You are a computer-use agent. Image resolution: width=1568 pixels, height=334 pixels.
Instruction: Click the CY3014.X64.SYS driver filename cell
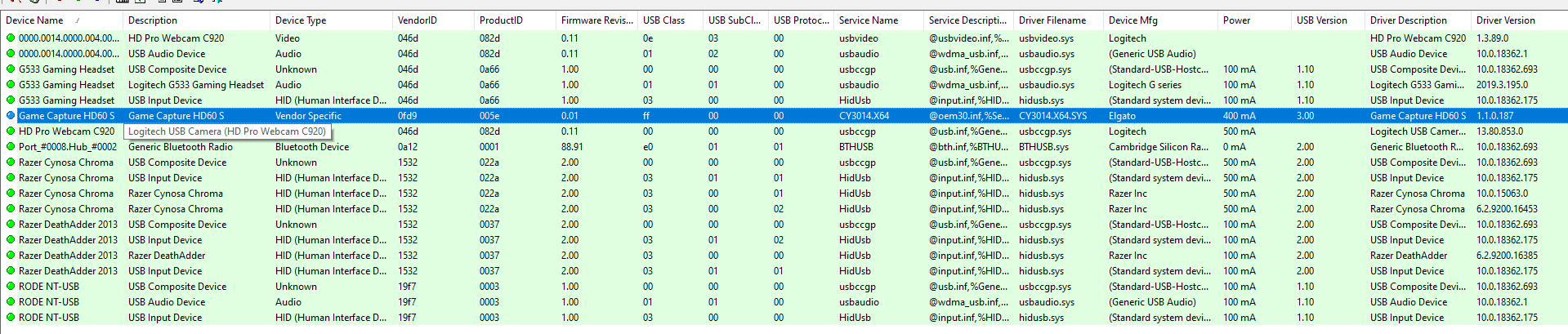(x=1052, y=116)
